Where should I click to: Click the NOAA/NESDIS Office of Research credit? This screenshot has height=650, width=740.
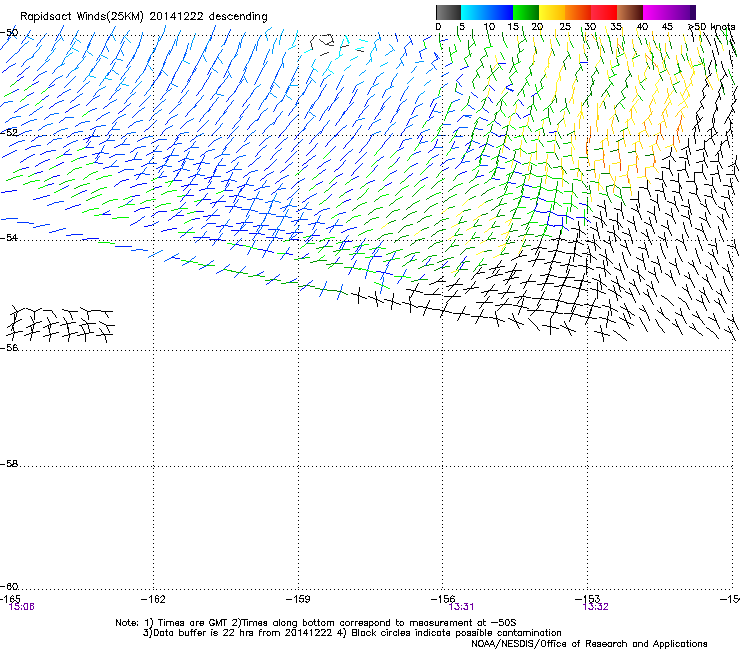(x=589, y=644)
